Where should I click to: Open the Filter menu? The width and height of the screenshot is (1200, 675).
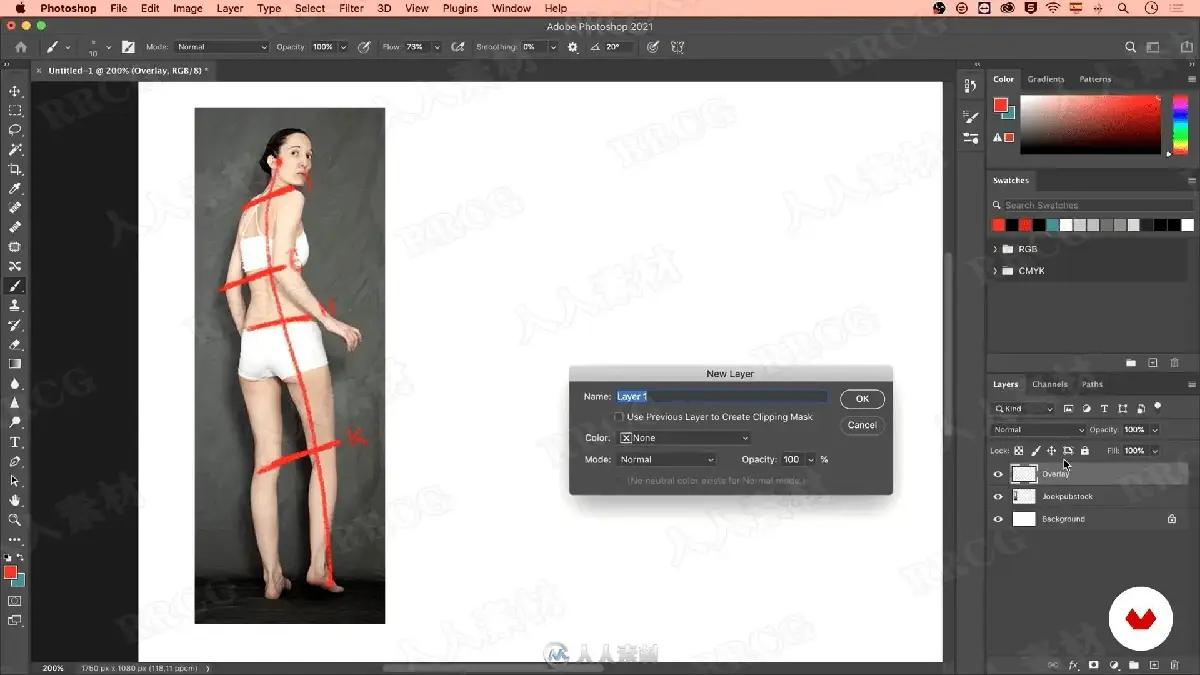pos(351,8)
